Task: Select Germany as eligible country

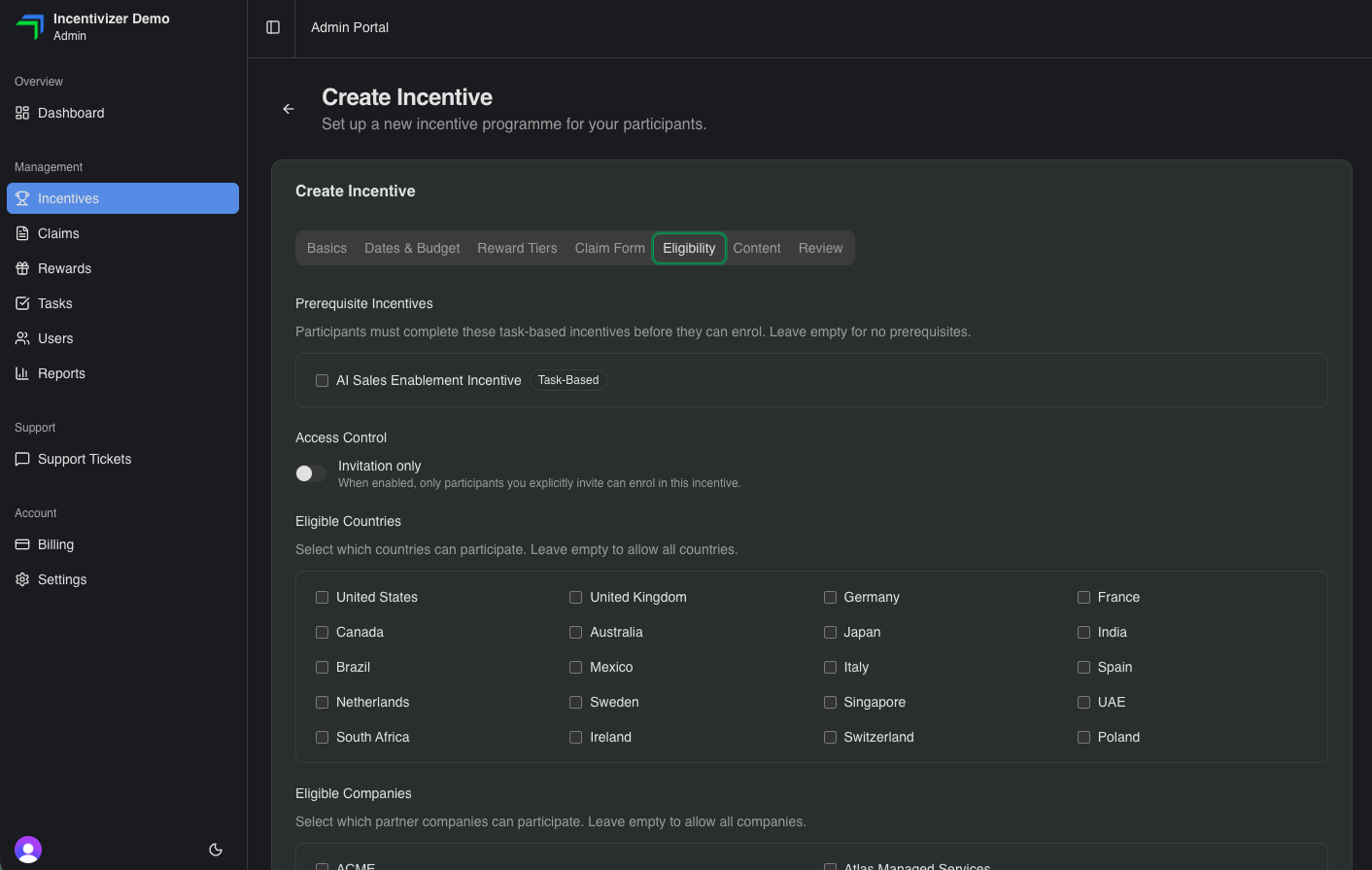Action: click(830, 597)
